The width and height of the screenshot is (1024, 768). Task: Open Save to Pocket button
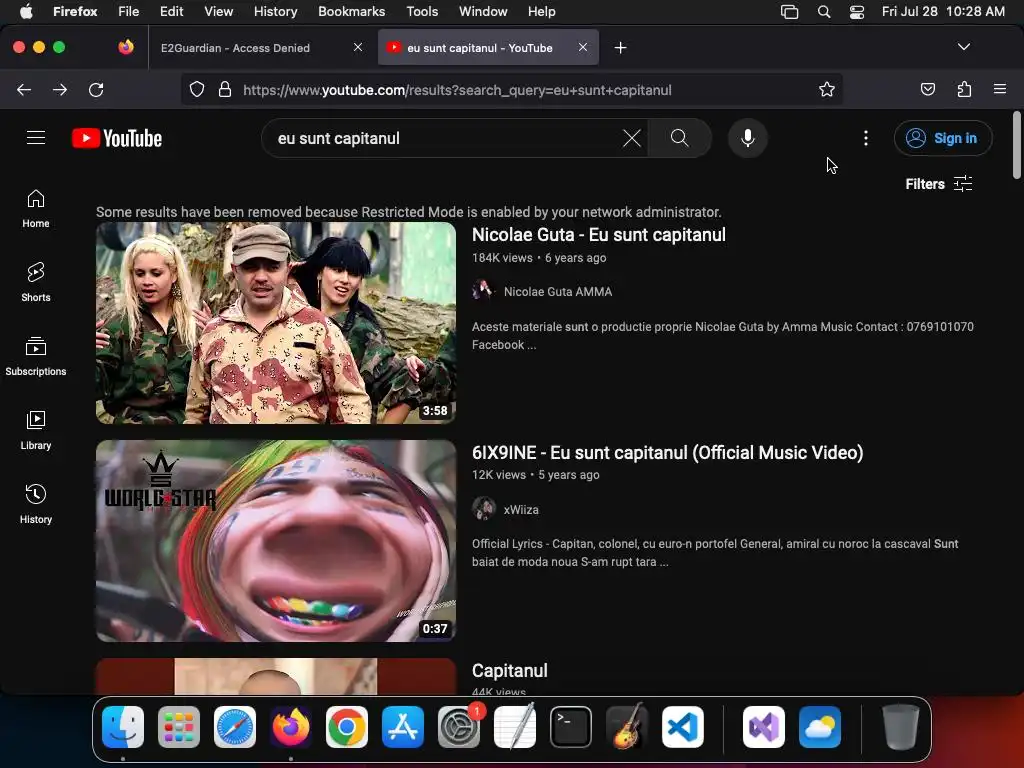coord(927,89)
